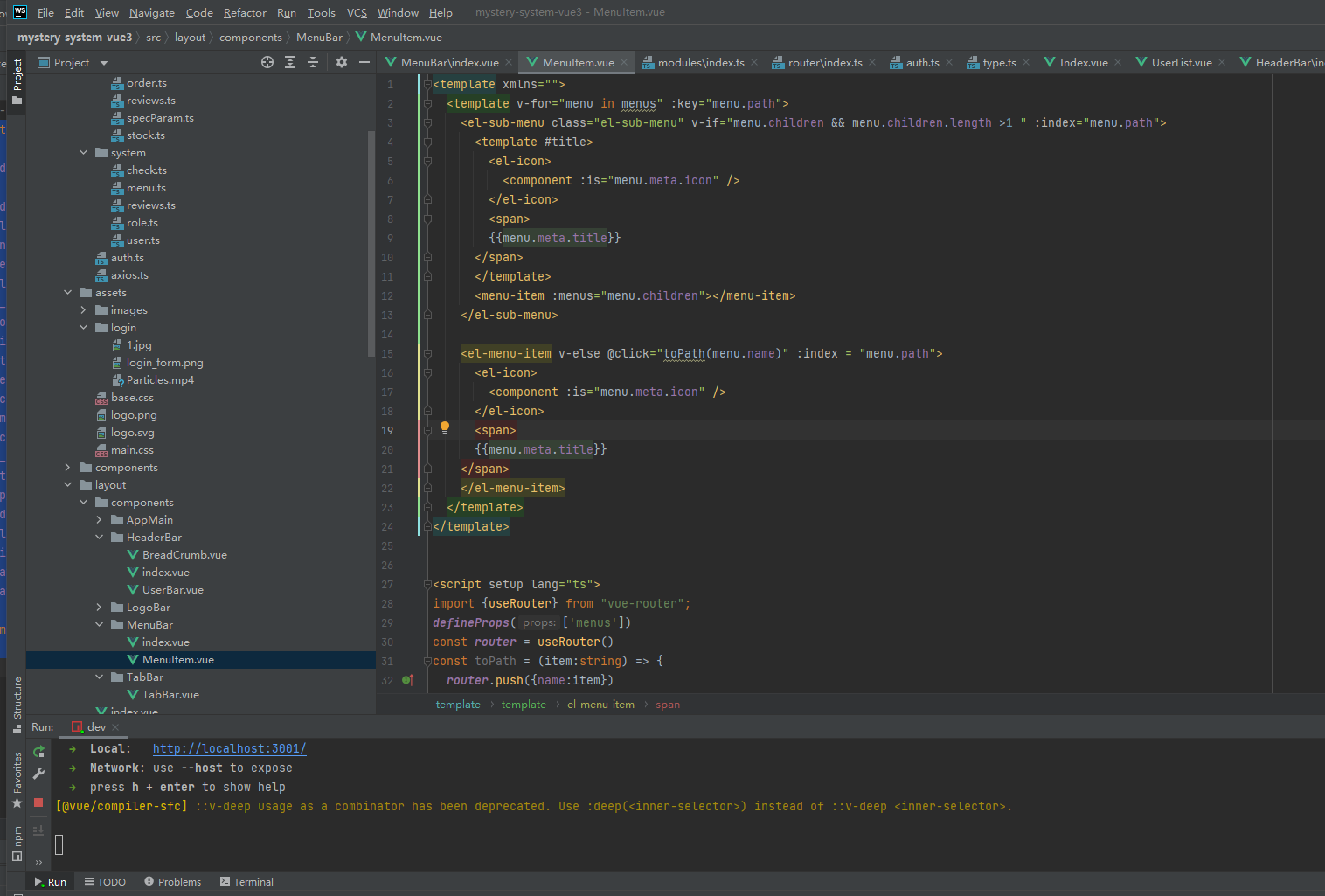The image size is (1325, 896).
Task: Click the WebStorm logo icon
Action: [20, 12]
